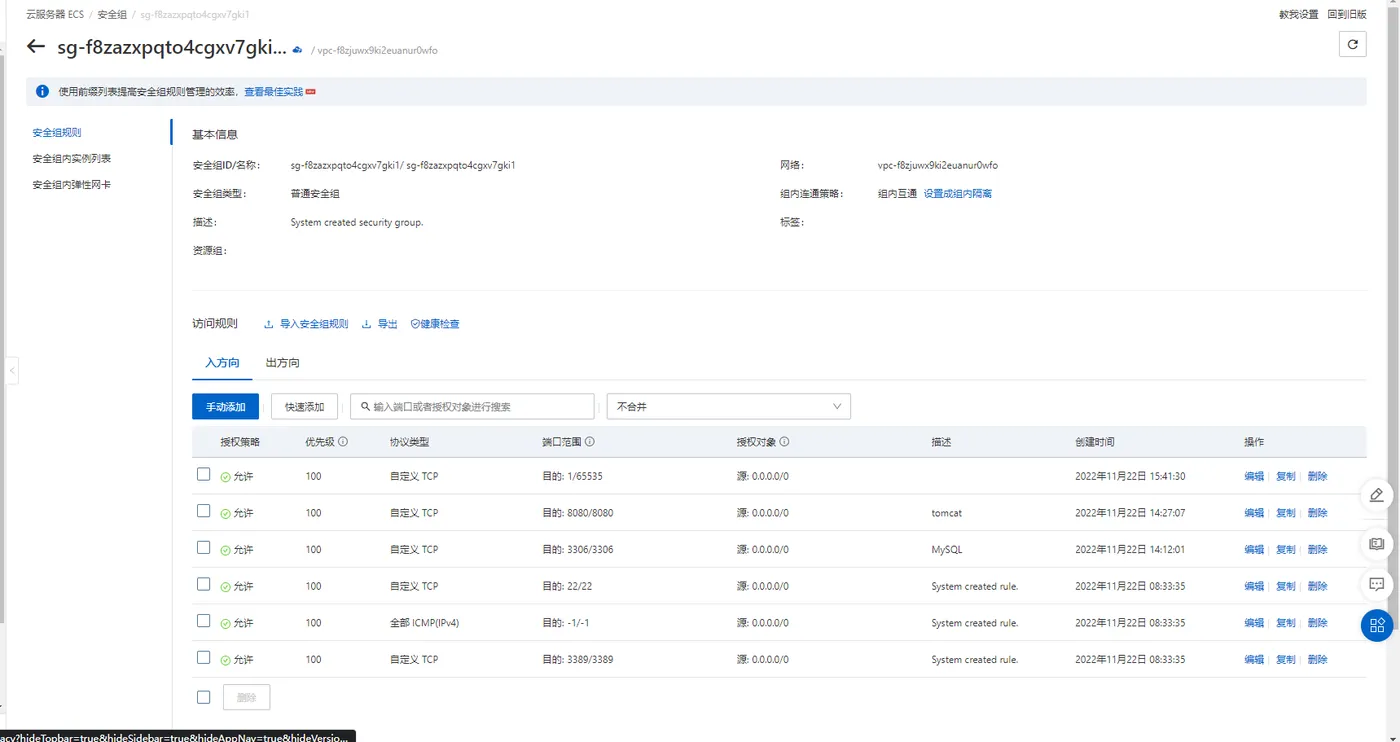Click 教我设置 at top right
This screenshot has width=1400, height=742.
coord(1299,15)
